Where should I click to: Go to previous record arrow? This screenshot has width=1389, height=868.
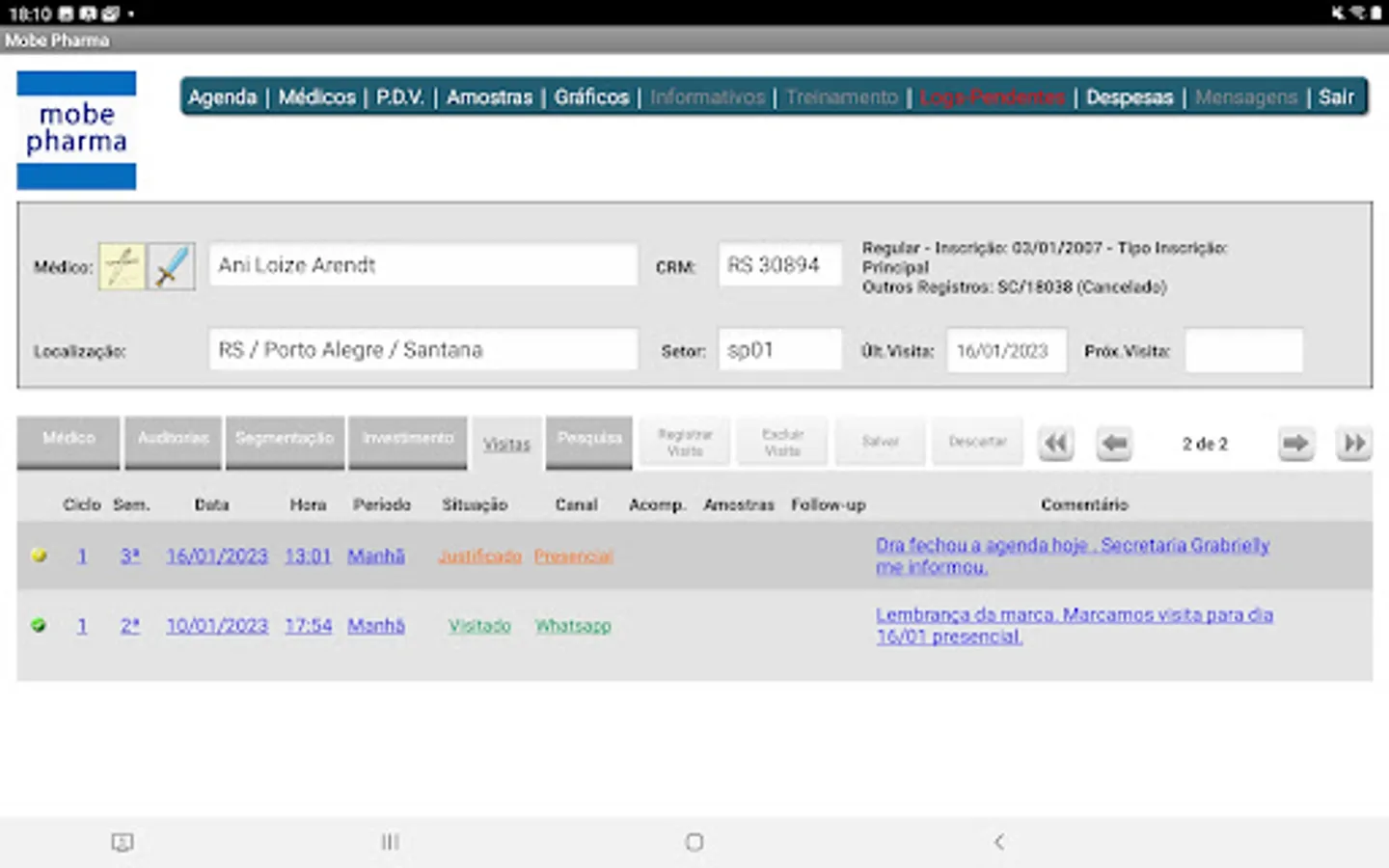pos(1114,444)
